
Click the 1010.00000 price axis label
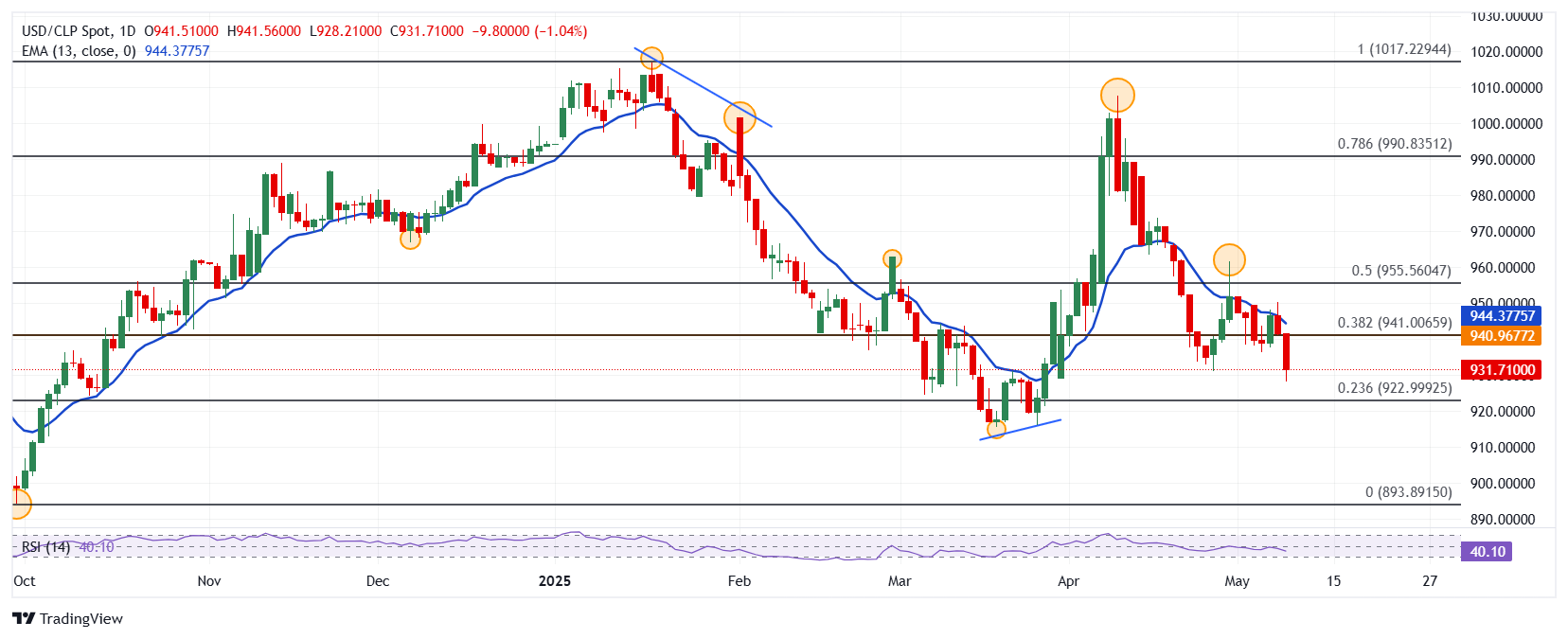[x=1506, y=88]
